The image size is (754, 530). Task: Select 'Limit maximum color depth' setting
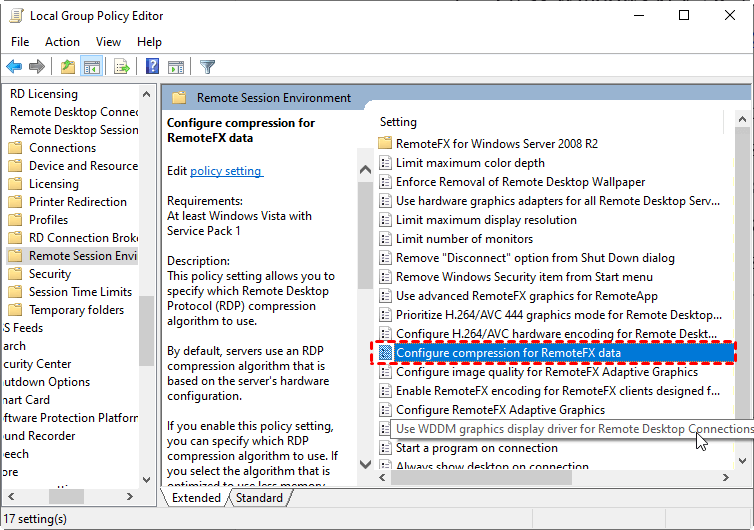click(x=470, y=162)
